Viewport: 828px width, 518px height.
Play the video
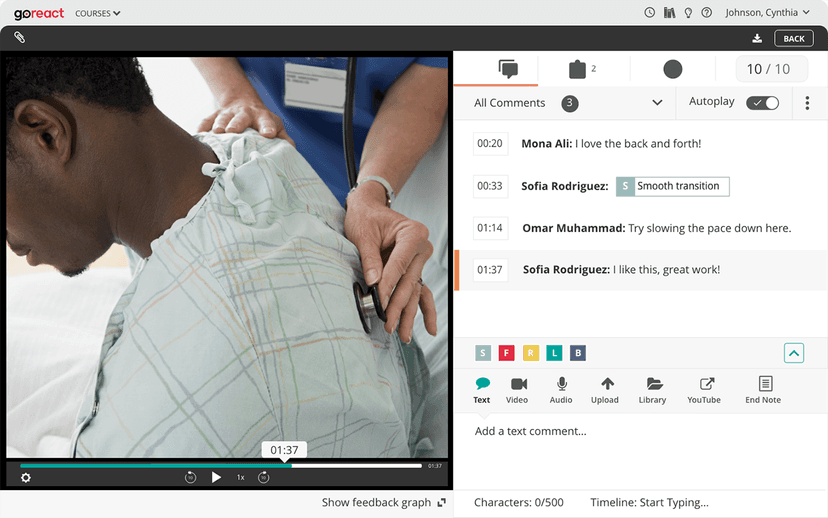pos(216,477)
